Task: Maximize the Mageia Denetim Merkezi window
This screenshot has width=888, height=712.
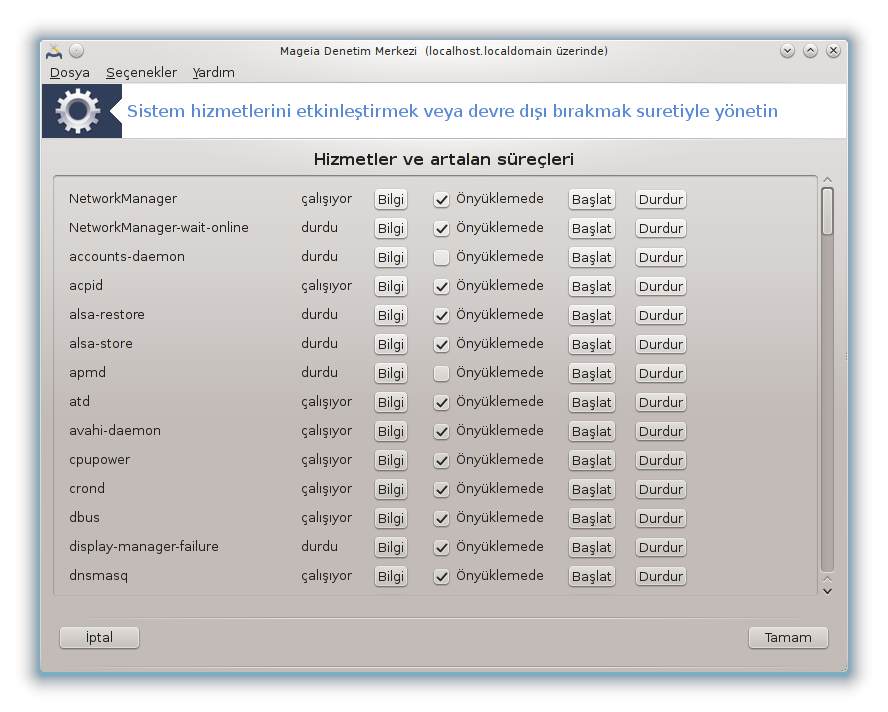Action: 810,51
